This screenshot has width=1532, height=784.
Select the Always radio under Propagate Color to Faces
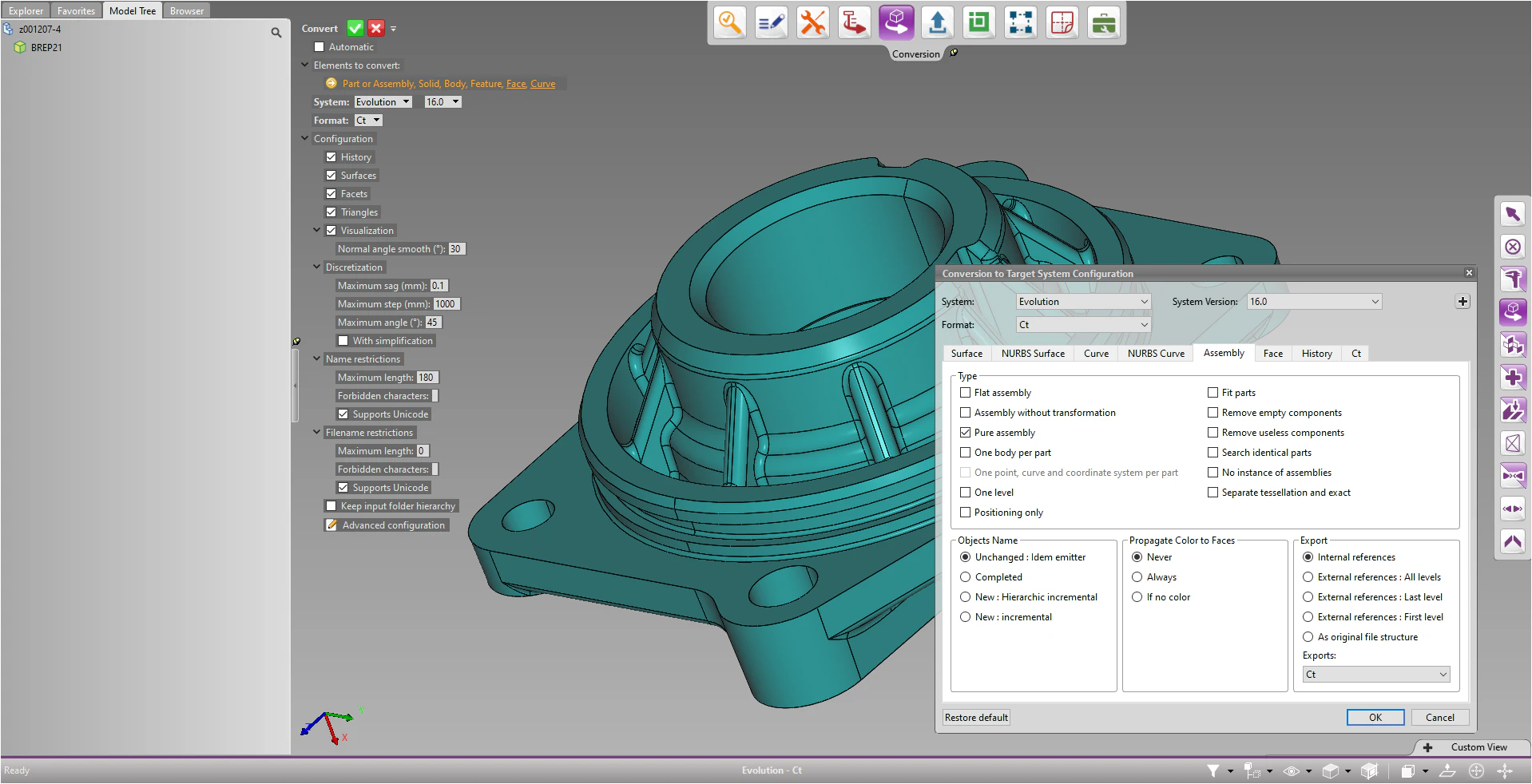click(x=1137, y=576)
